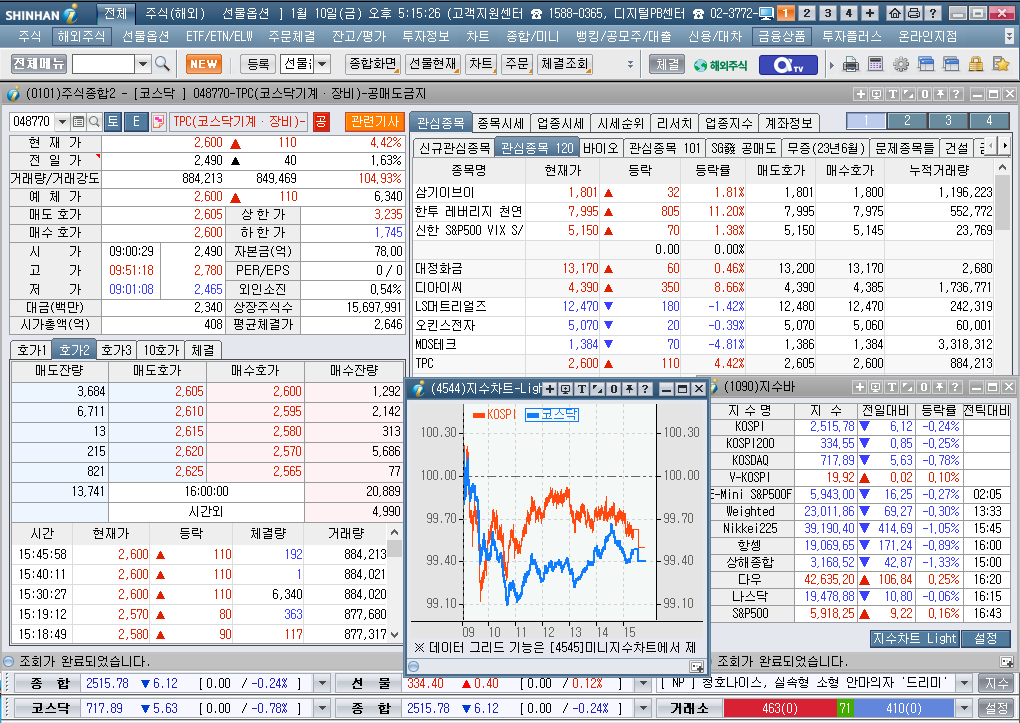The image size is (1020, 723).
Task: Click the monitor icon before screen numbers
Action: [766, 13]
